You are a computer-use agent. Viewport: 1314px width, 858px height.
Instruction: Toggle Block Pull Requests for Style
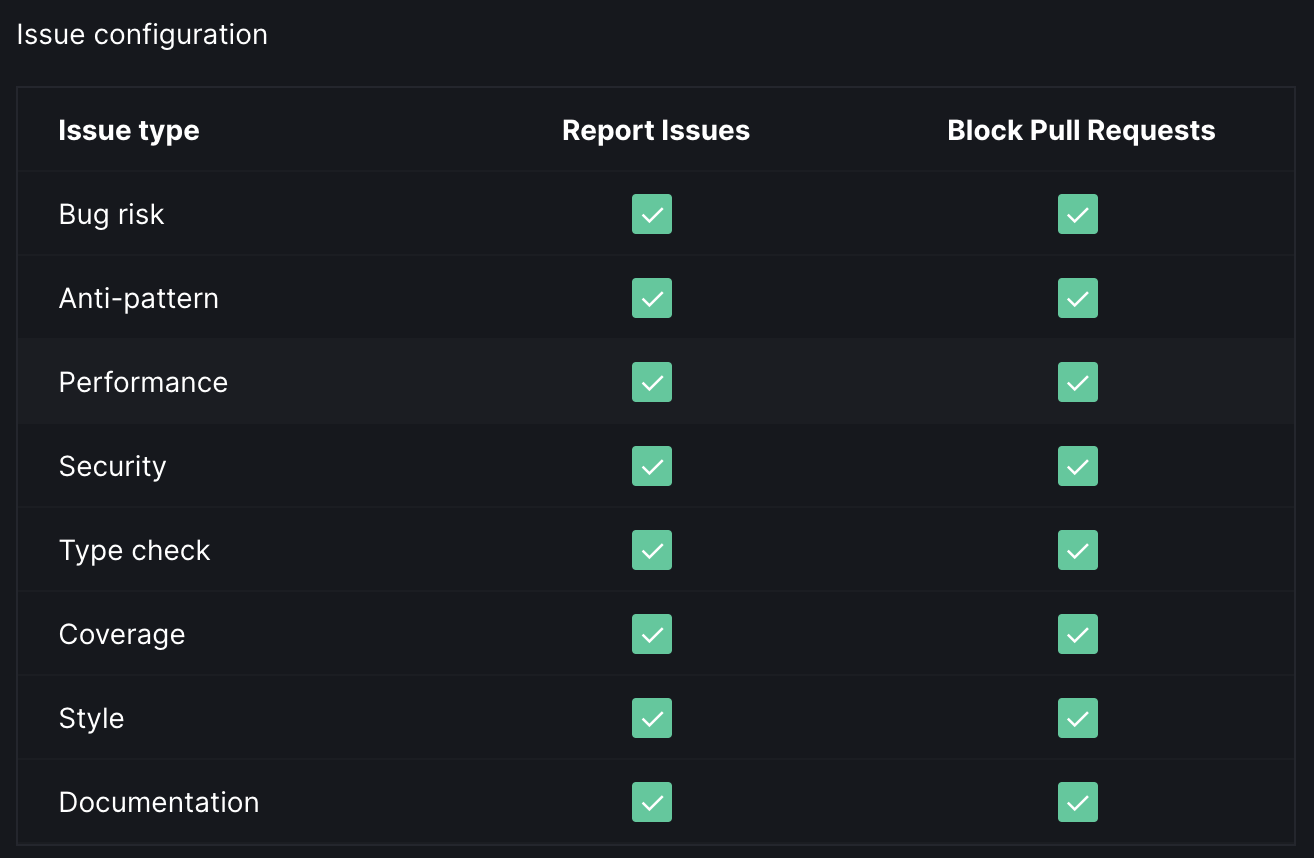click(x=1077, y=717)
